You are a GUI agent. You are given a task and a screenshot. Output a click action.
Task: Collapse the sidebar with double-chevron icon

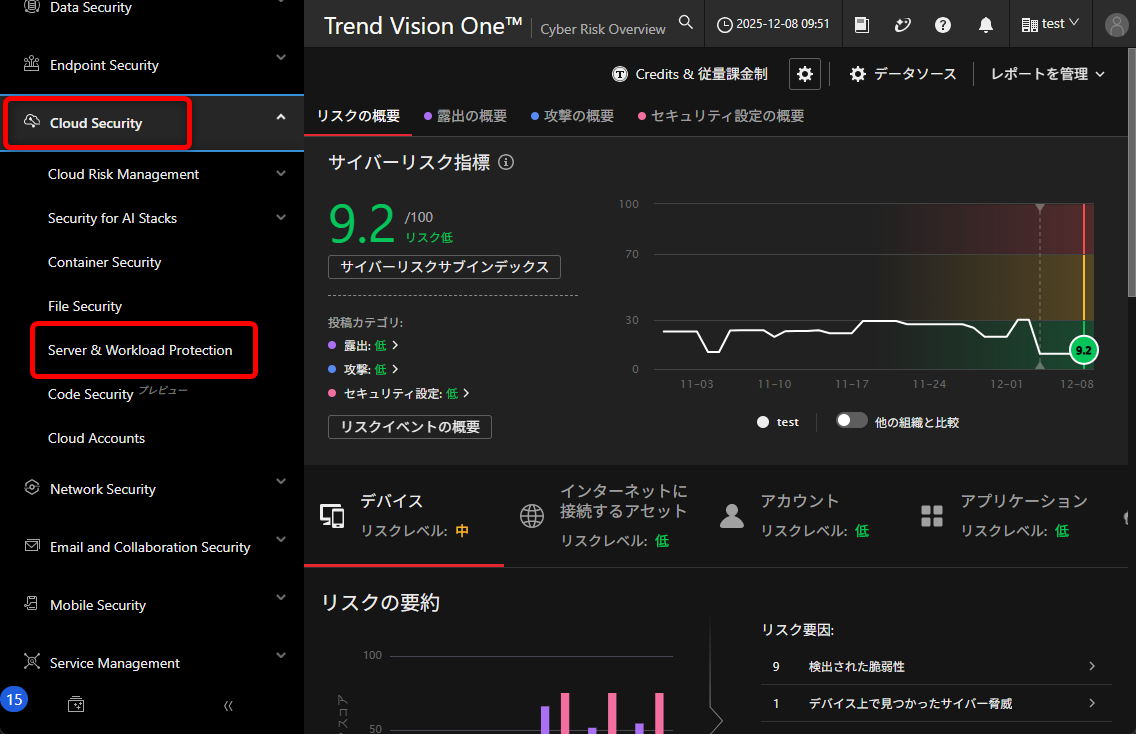tap(228, 705)
